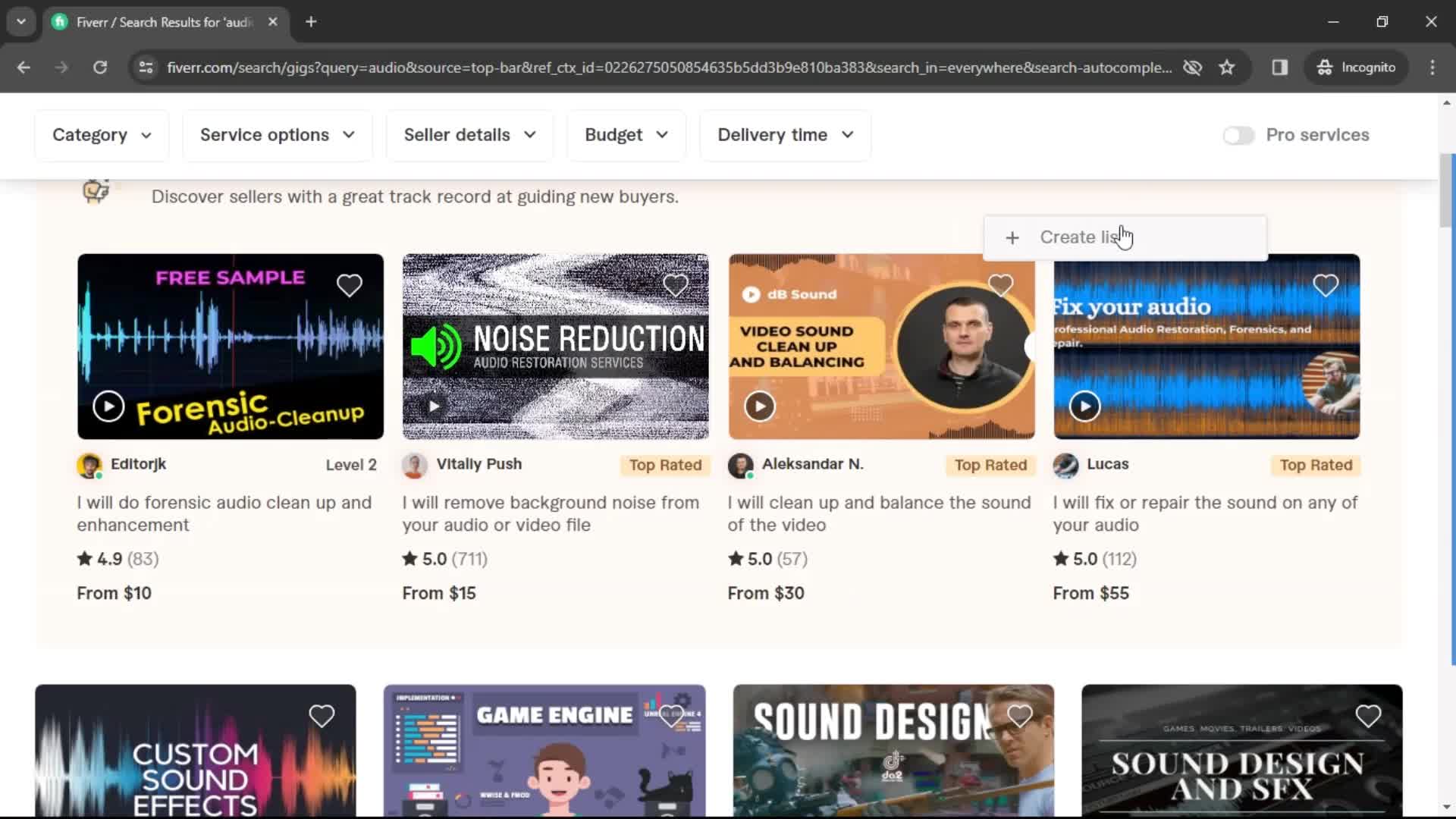Expand the Service options filter

click(278, 135)
